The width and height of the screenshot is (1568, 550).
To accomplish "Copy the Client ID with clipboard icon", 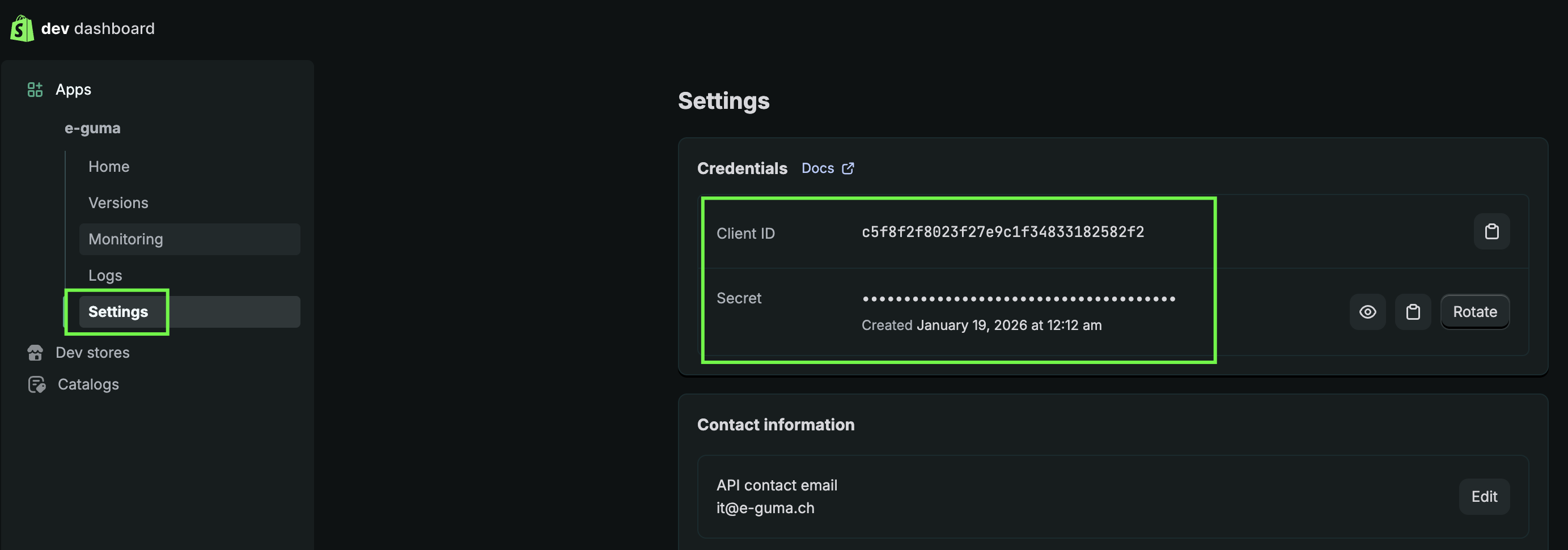I will click(1491, 231).
